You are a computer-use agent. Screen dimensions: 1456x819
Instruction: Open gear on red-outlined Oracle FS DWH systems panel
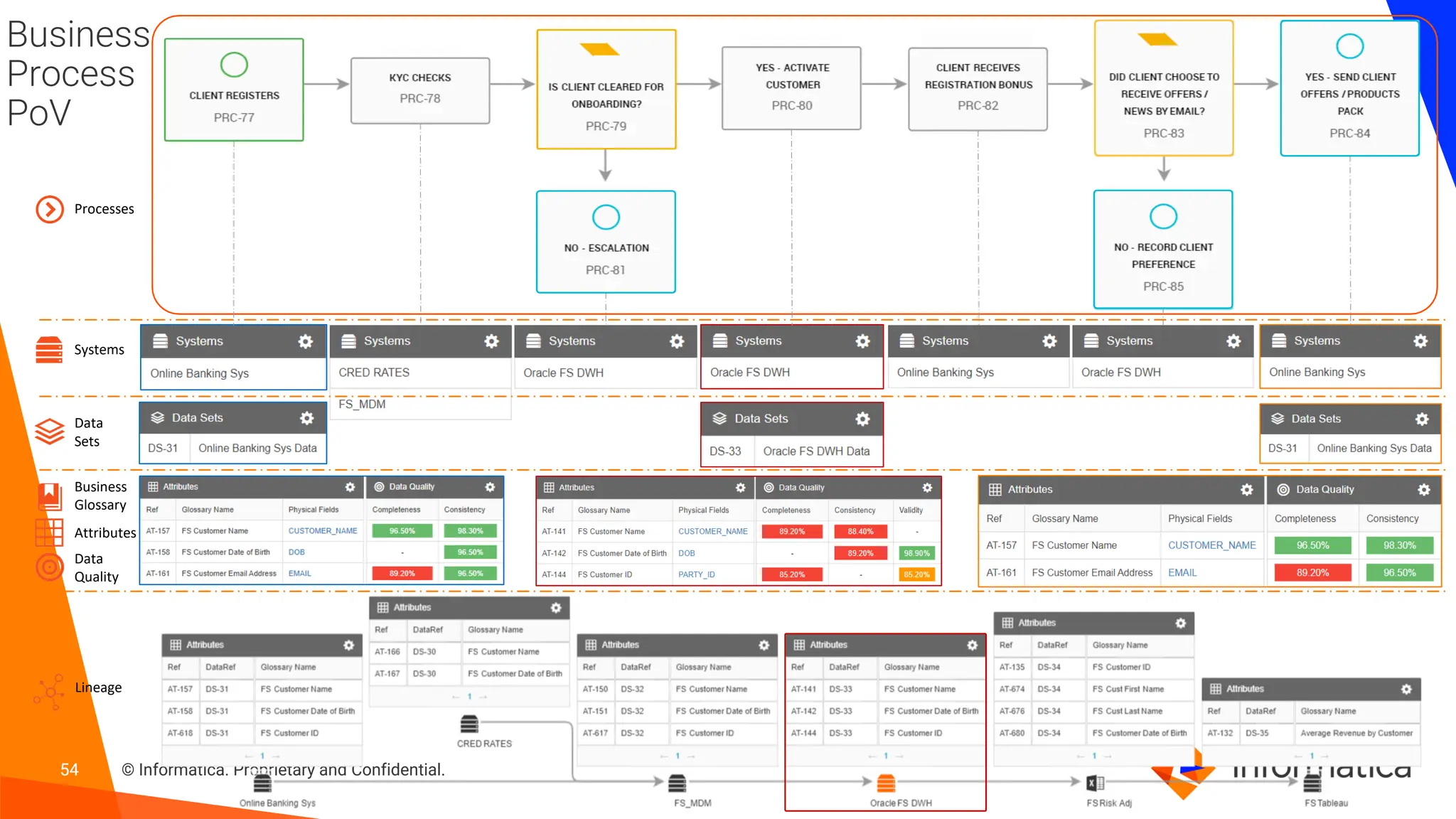point(862,341)
